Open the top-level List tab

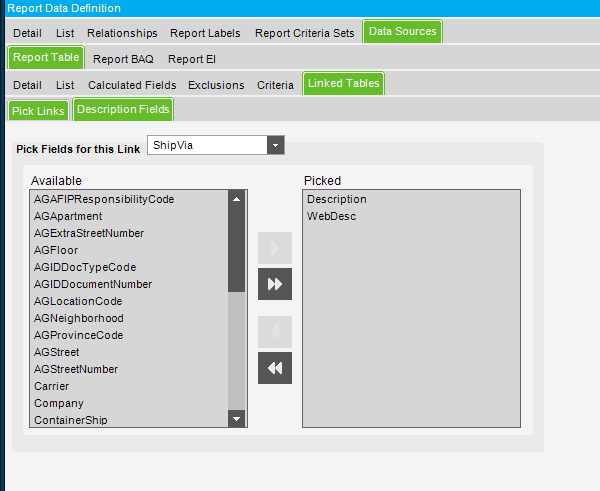[x=65, y=33]
